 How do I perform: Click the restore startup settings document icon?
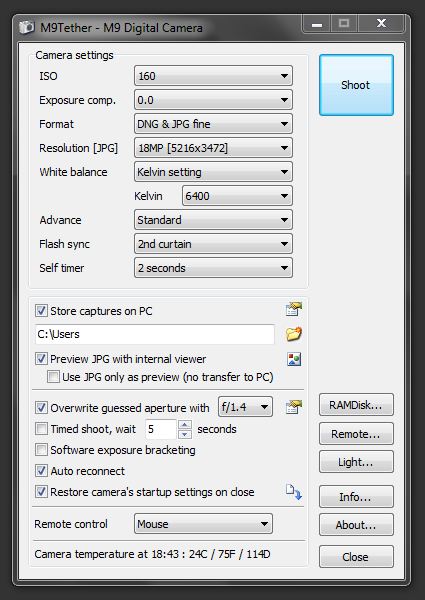[x=294, y=492]
